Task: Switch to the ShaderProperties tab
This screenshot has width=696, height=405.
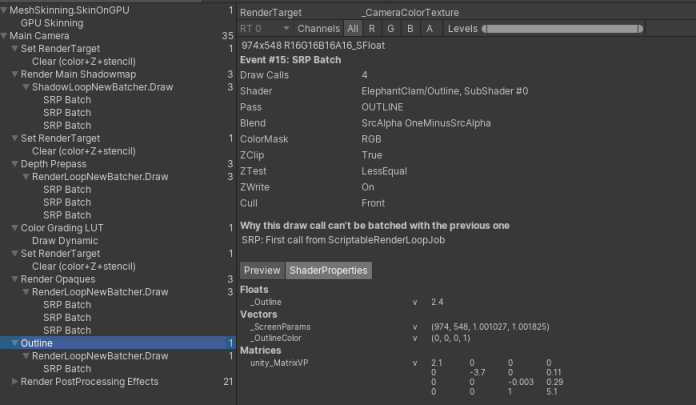Action: [x=329, y=270]
